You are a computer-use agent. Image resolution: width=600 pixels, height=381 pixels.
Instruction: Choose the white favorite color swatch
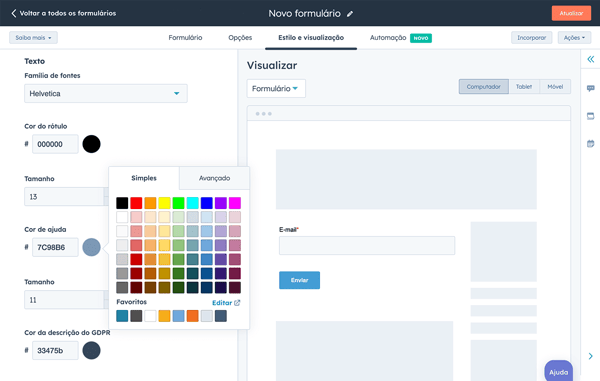(150, 316)
